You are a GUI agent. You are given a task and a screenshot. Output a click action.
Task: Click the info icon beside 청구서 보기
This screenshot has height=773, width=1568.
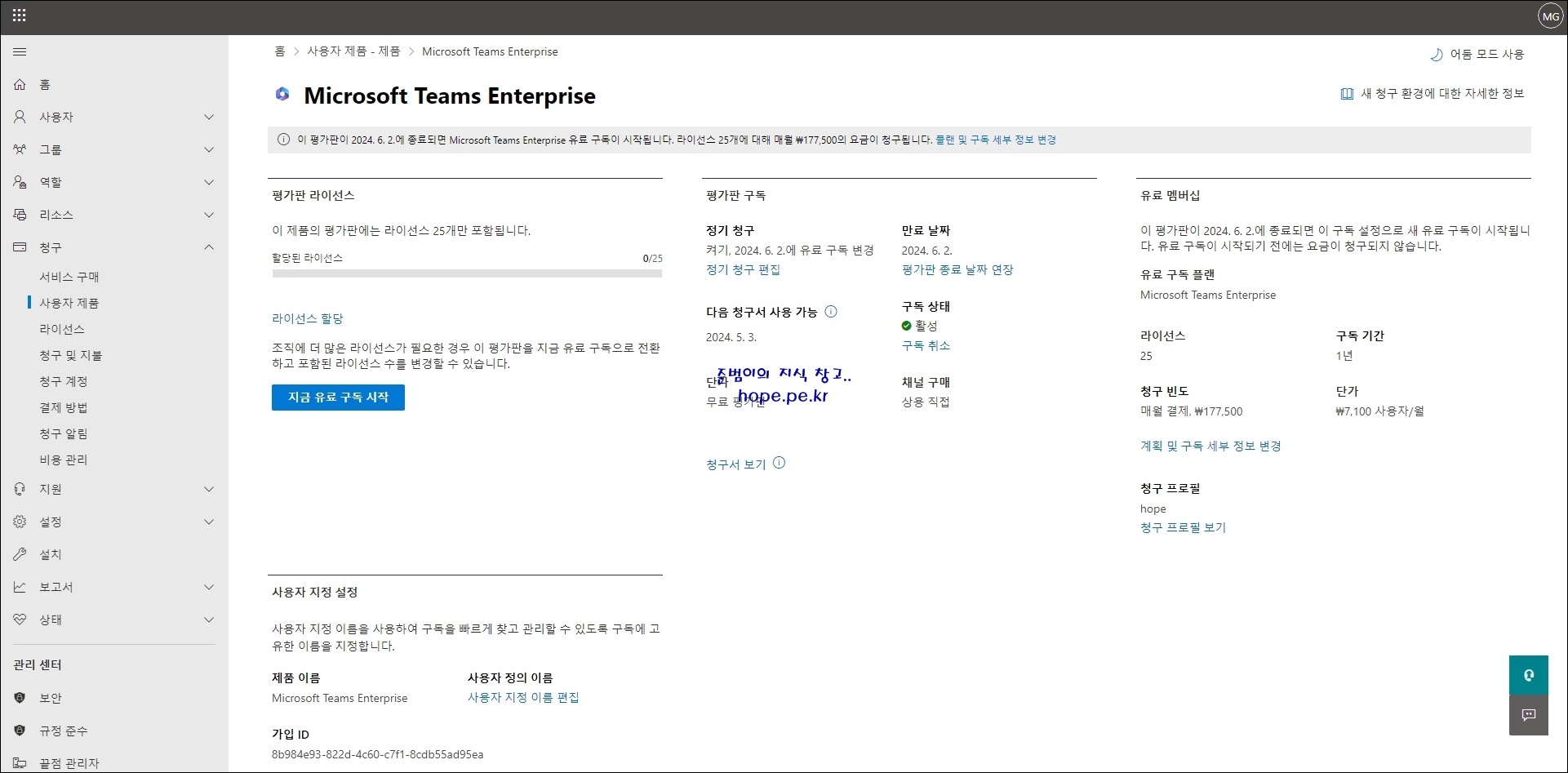tap(779, 463)
